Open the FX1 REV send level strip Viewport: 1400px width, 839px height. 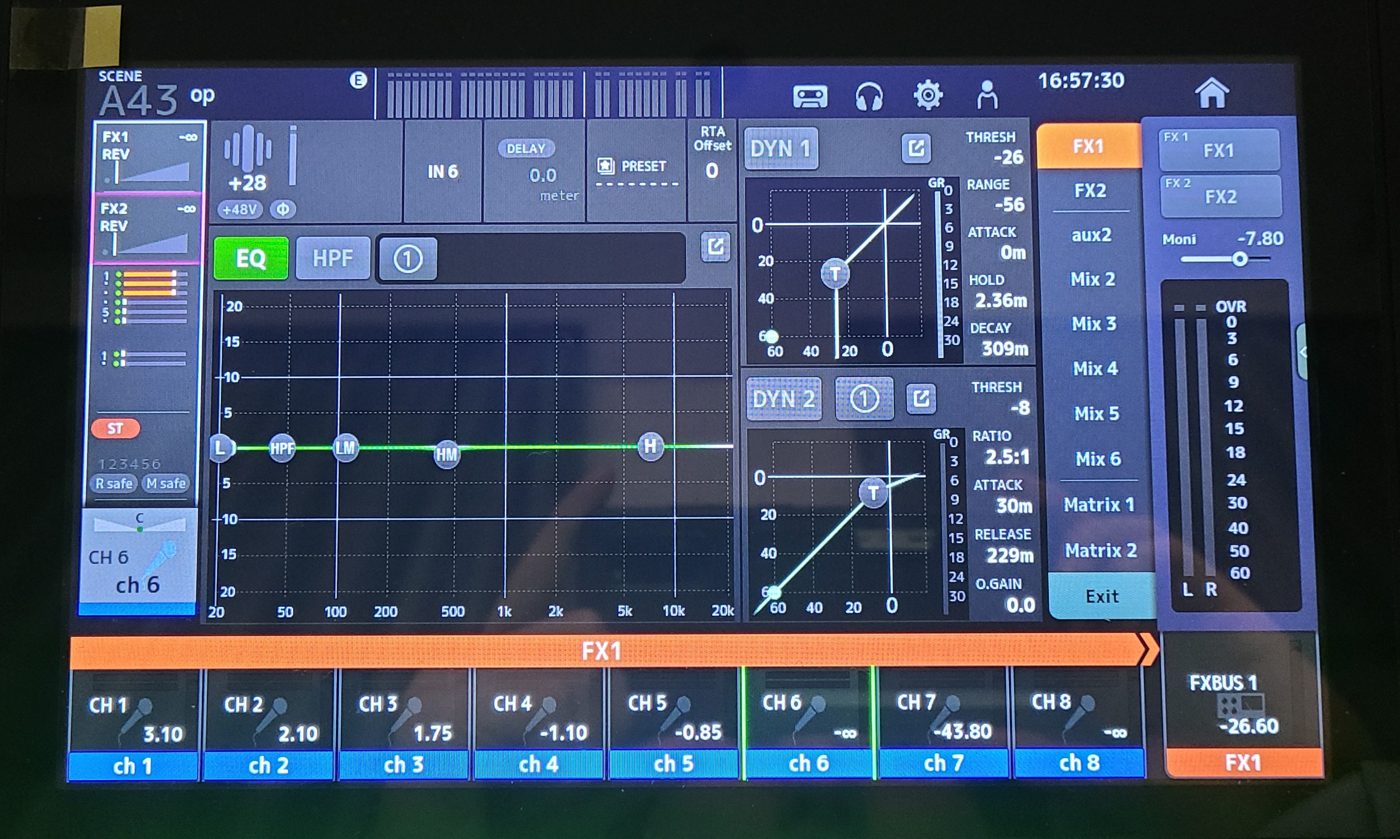pyautogui.click(x=148, y=156)
